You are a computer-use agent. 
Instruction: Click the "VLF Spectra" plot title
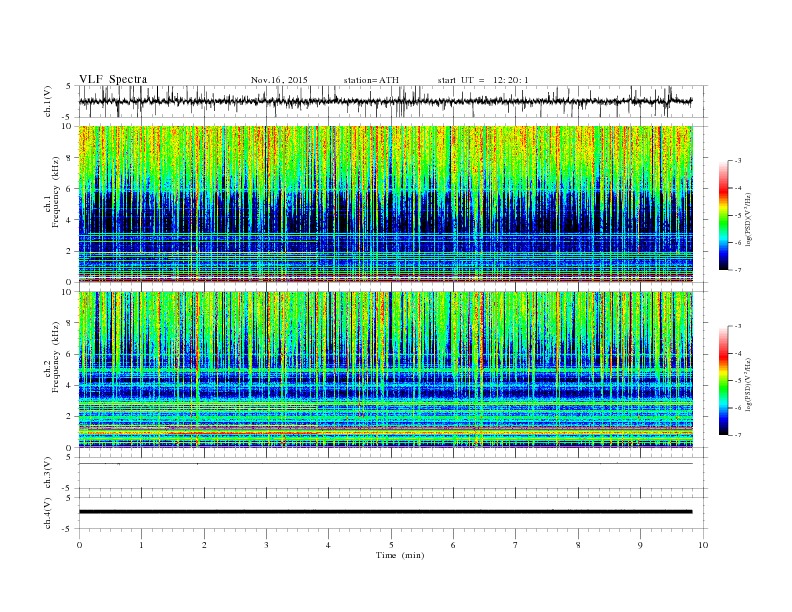tap(113, 79)
